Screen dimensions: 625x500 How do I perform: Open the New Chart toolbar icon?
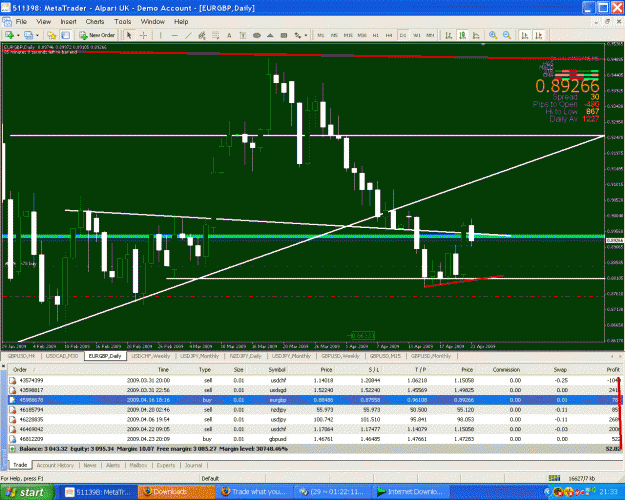click(x=9, y=35)
